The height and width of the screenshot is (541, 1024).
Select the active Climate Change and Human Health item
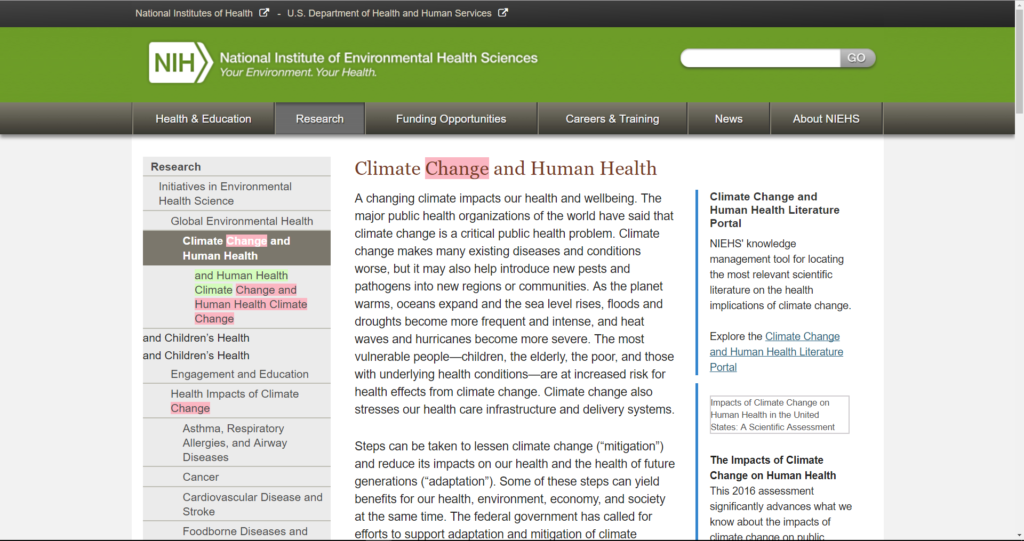(x=236, y=248)
